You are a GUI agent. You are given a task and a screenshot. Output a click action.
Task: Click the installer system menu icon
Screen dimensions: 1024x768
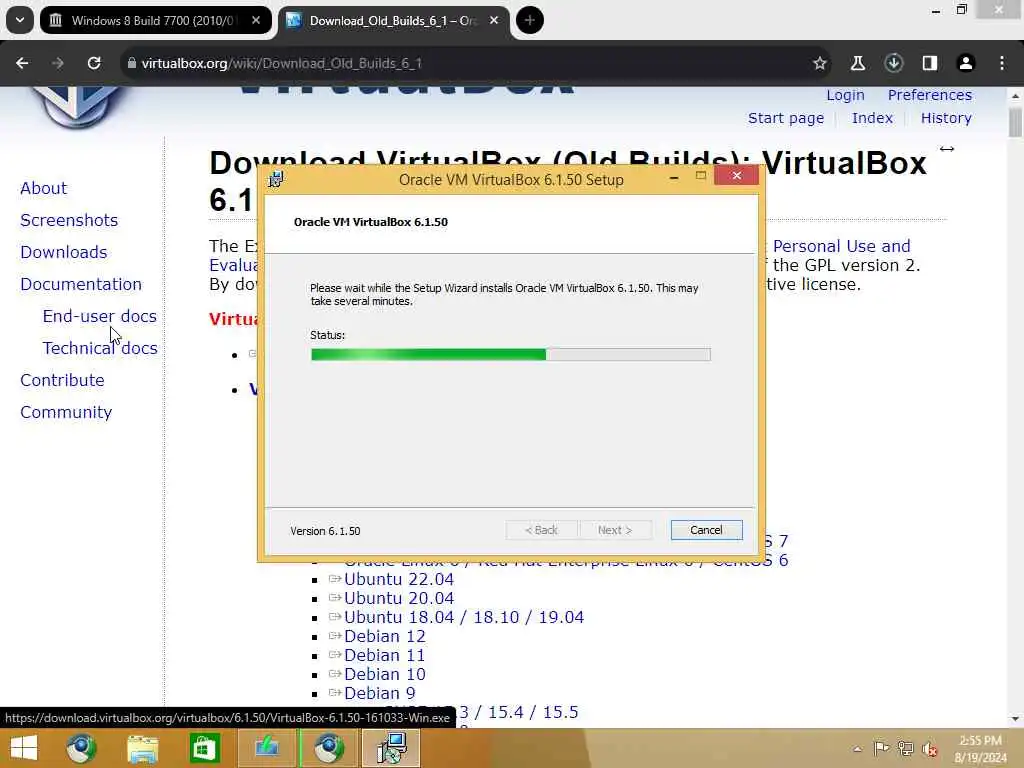(276, 179)
